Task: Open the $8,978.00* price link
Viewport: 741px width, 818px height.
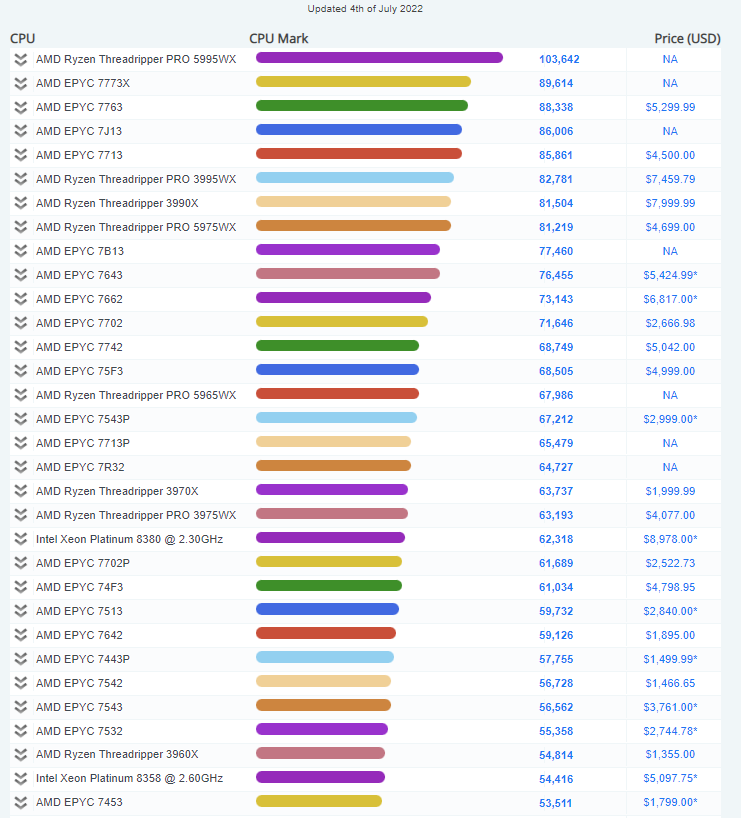Action: [x=670, y=539]
